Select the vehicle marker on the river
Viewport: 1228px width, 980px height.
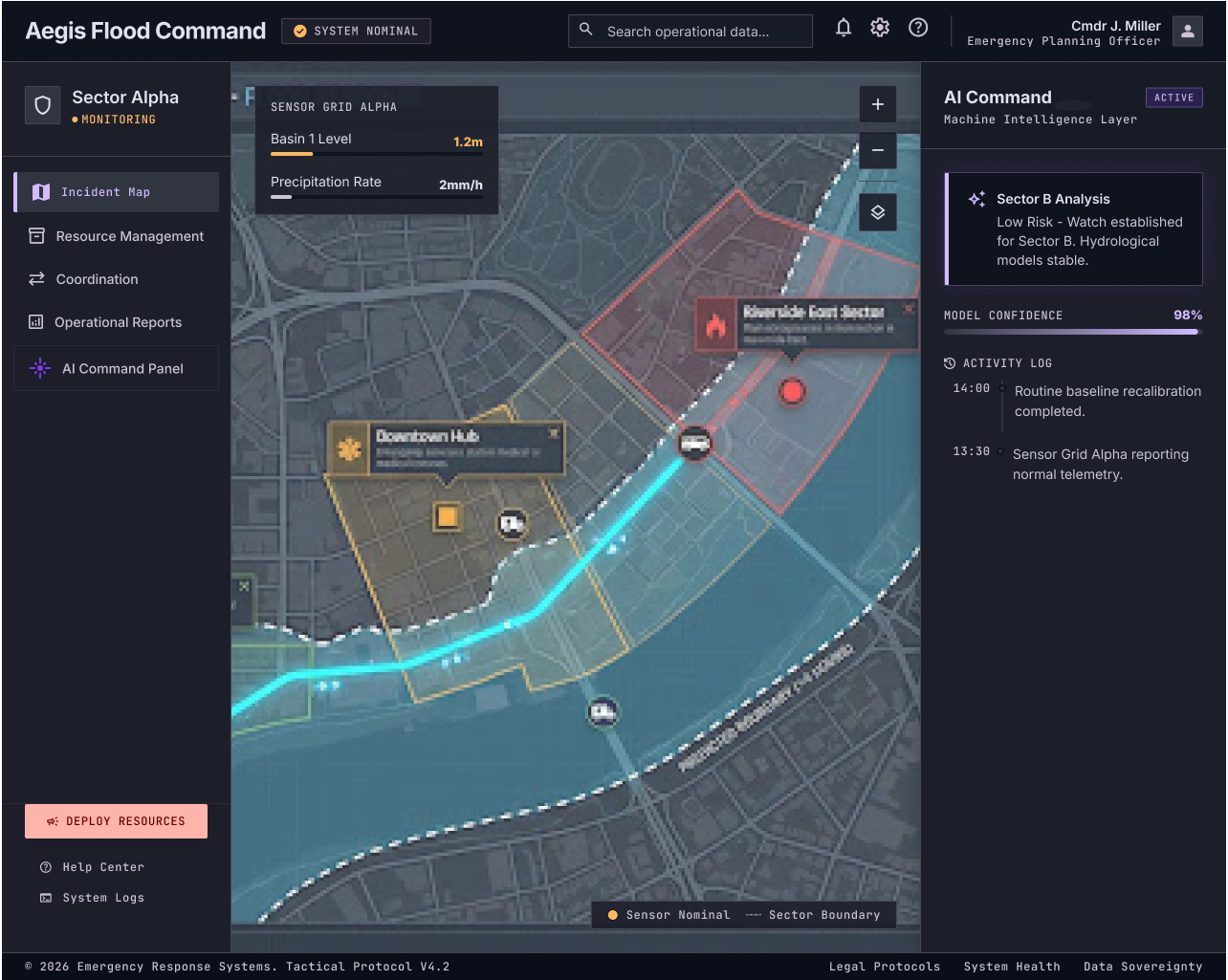603,711
